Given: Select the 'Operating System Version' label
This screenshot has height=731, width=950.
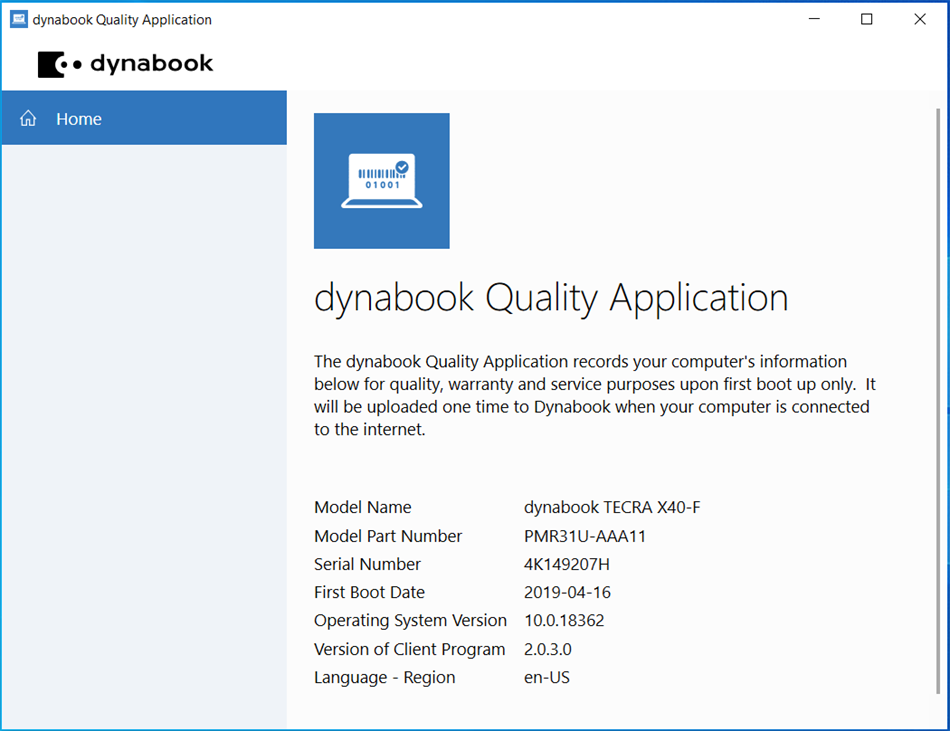Looking at the screenshot, I should tap(410, 621).
